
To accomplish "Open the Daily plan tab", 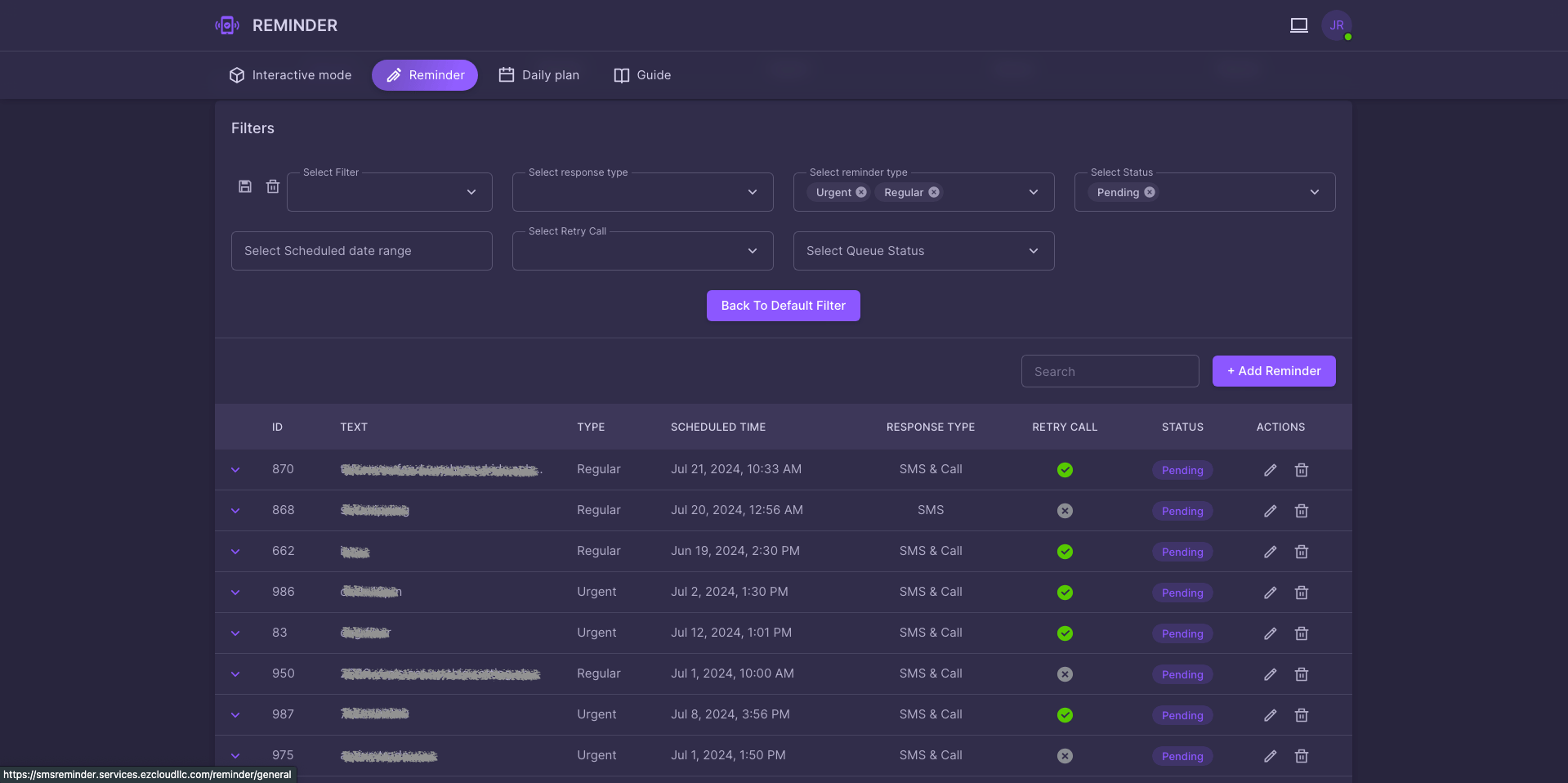I will click(x=539, y=75).
